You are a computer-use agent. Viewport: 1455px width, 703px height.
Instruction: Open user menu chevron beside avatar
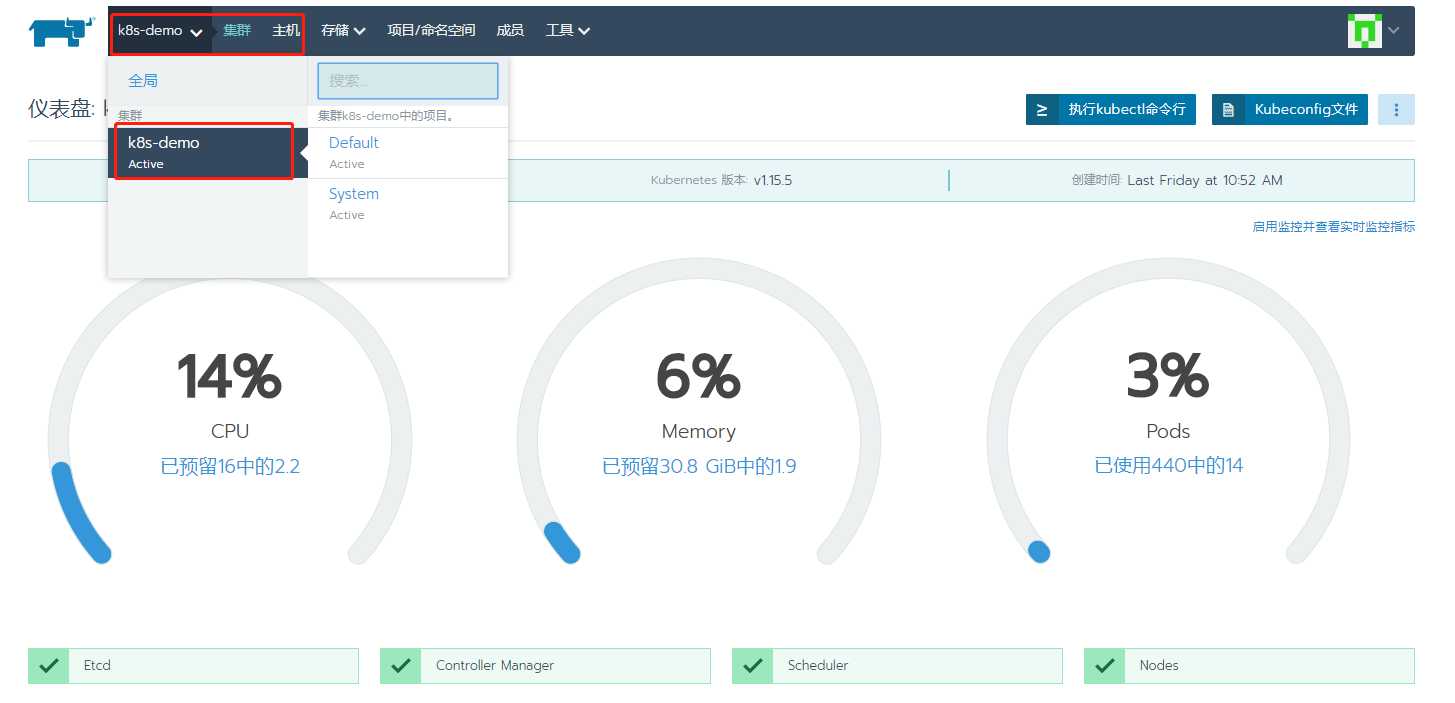(1394, 31)
